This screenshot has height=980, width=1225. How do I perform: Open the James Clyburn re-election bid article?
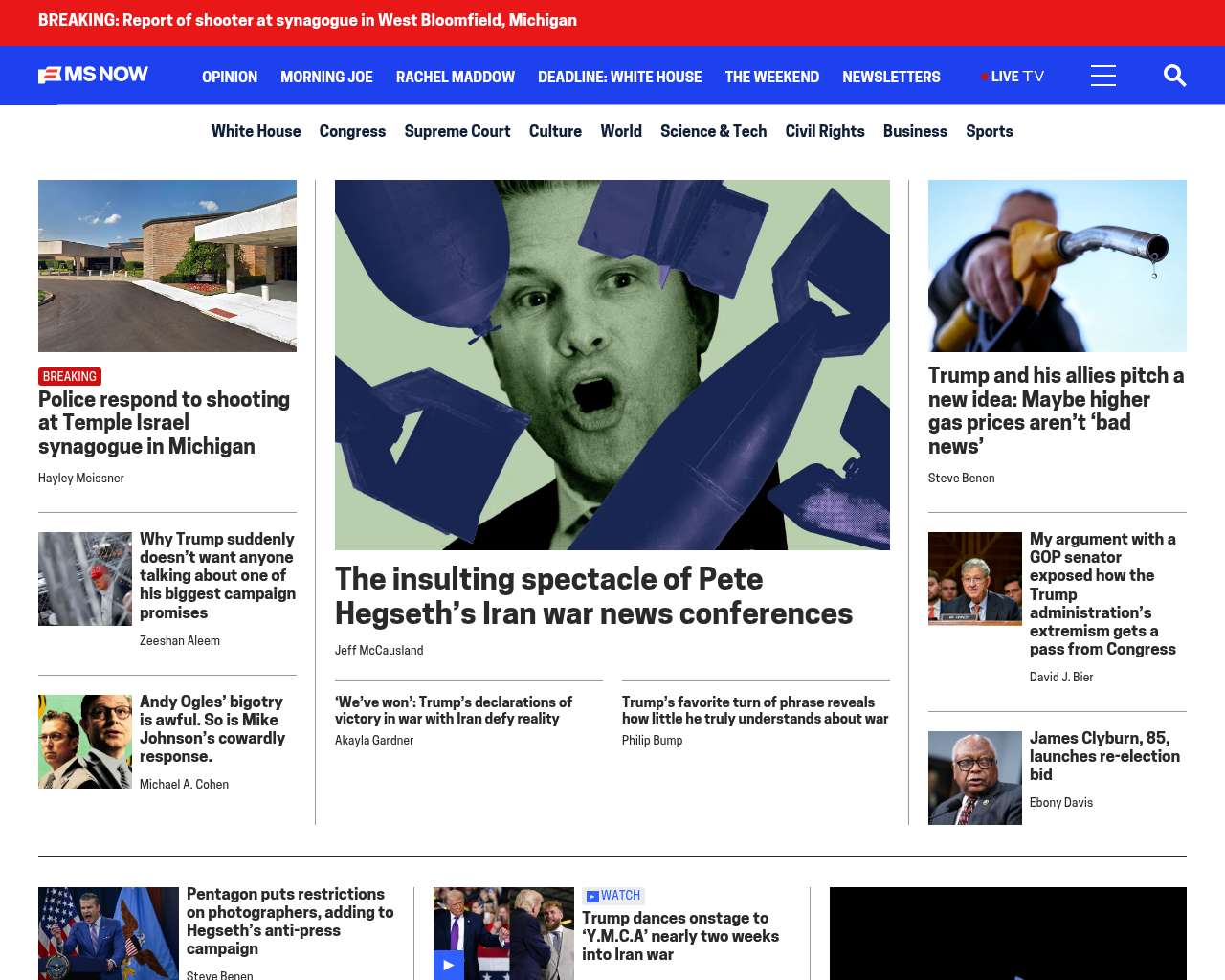[x=1104, y=756]
